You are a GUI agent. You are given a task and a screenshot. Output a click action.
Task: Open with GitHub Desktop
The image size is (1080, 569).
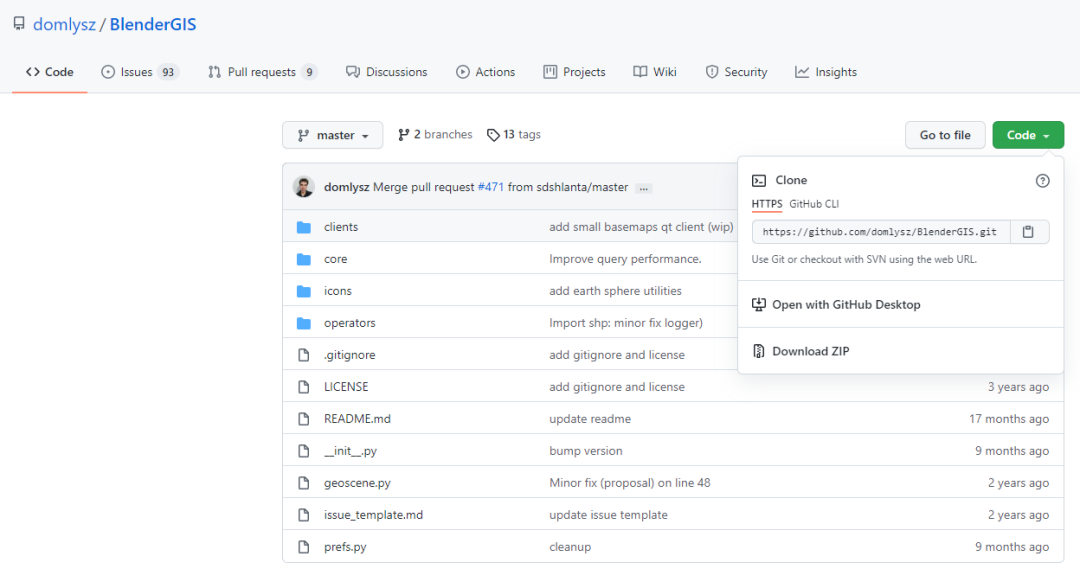845,304
